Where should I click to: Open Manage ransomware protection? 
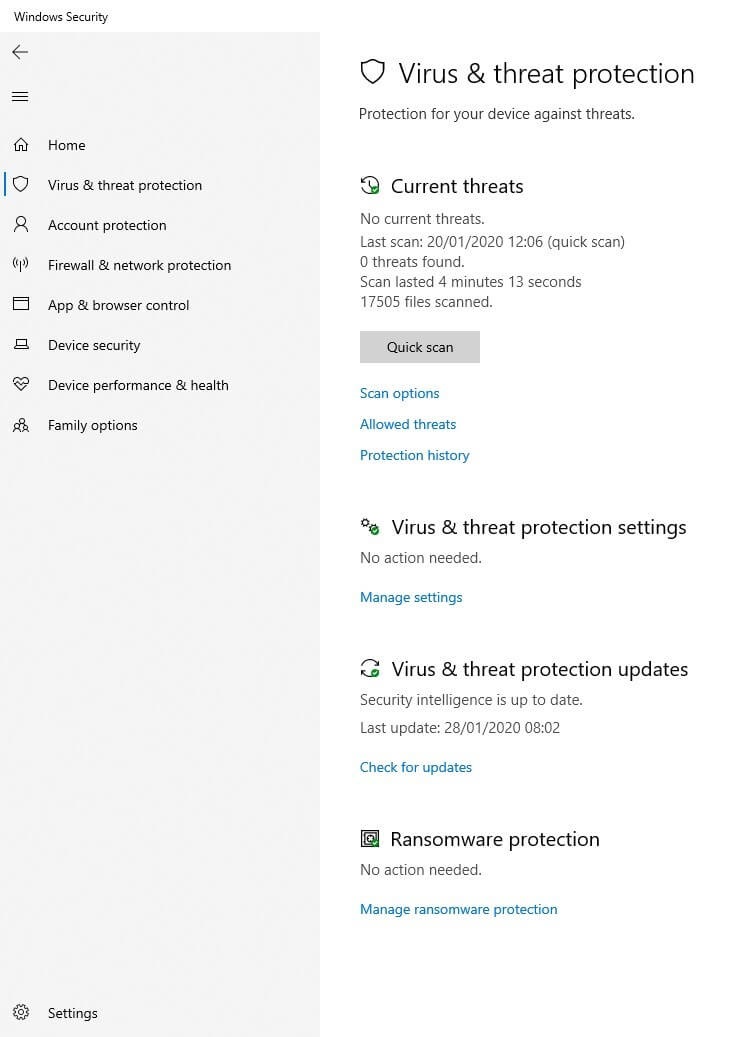point(459,909)
